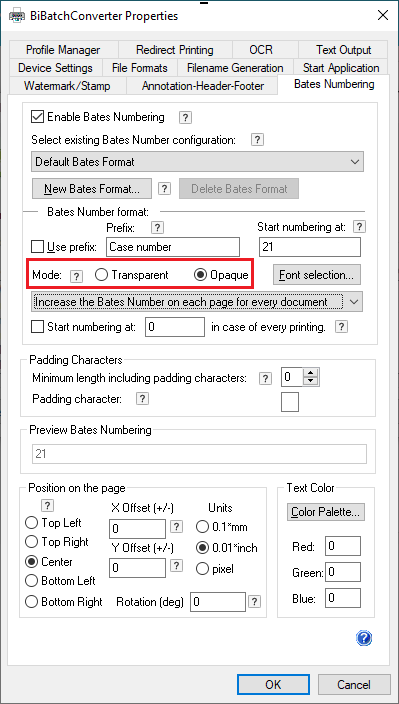Click New Bates Format button
The height and width of the screenshot is (704, 399).
(x=92, y=189)
